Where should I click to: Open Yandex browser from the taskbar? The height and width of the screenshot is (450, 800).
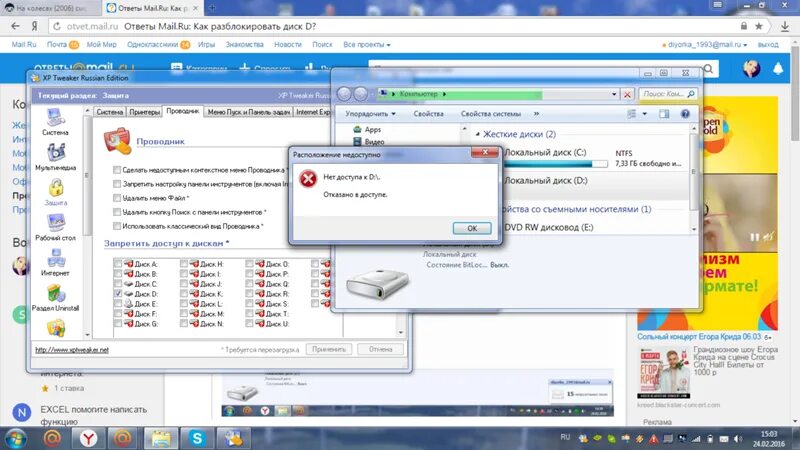pyautogui.click(x=88, y=438)
